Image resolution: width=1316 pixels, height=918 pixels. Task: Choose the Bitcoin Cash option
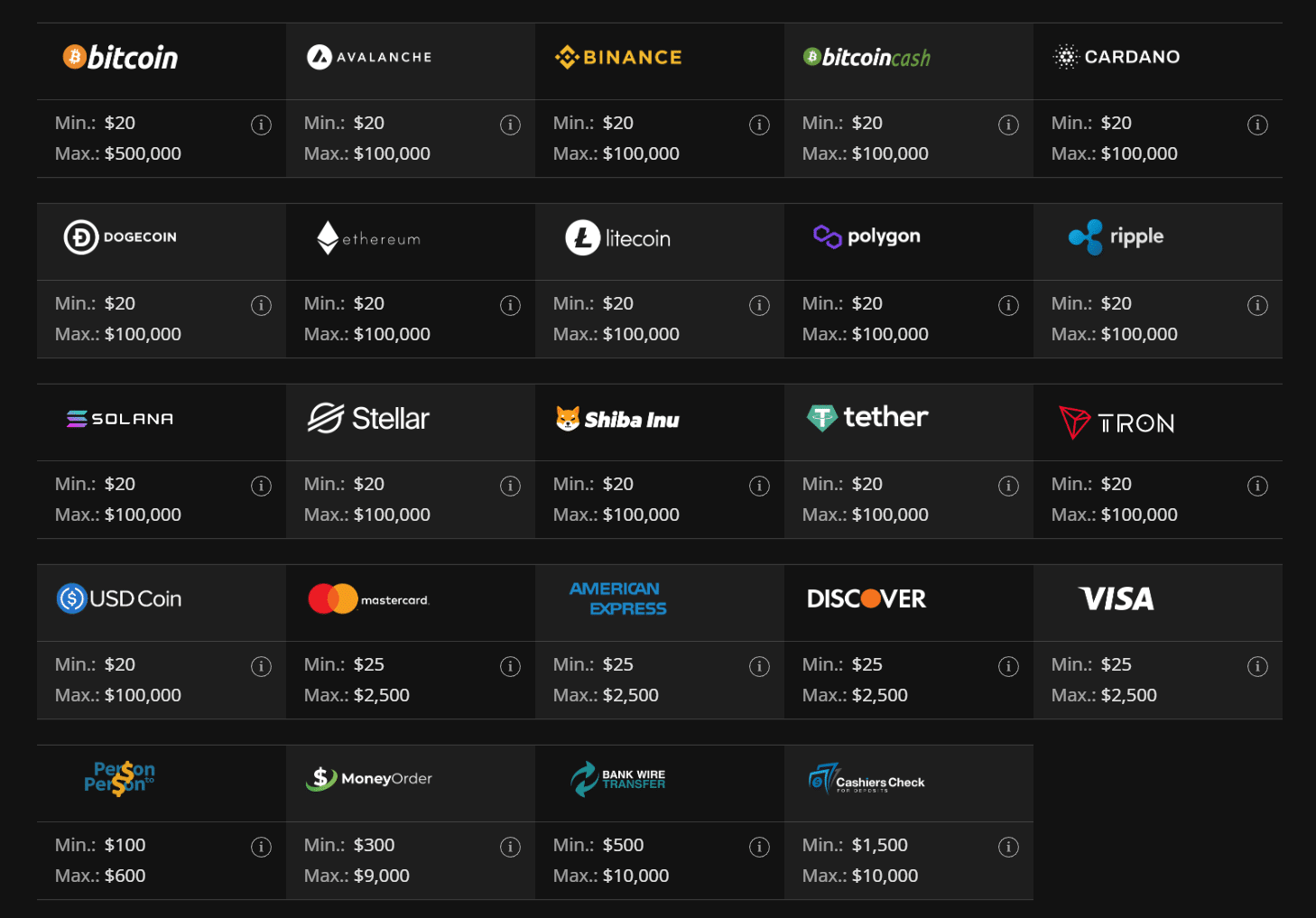tap(866, 57)
